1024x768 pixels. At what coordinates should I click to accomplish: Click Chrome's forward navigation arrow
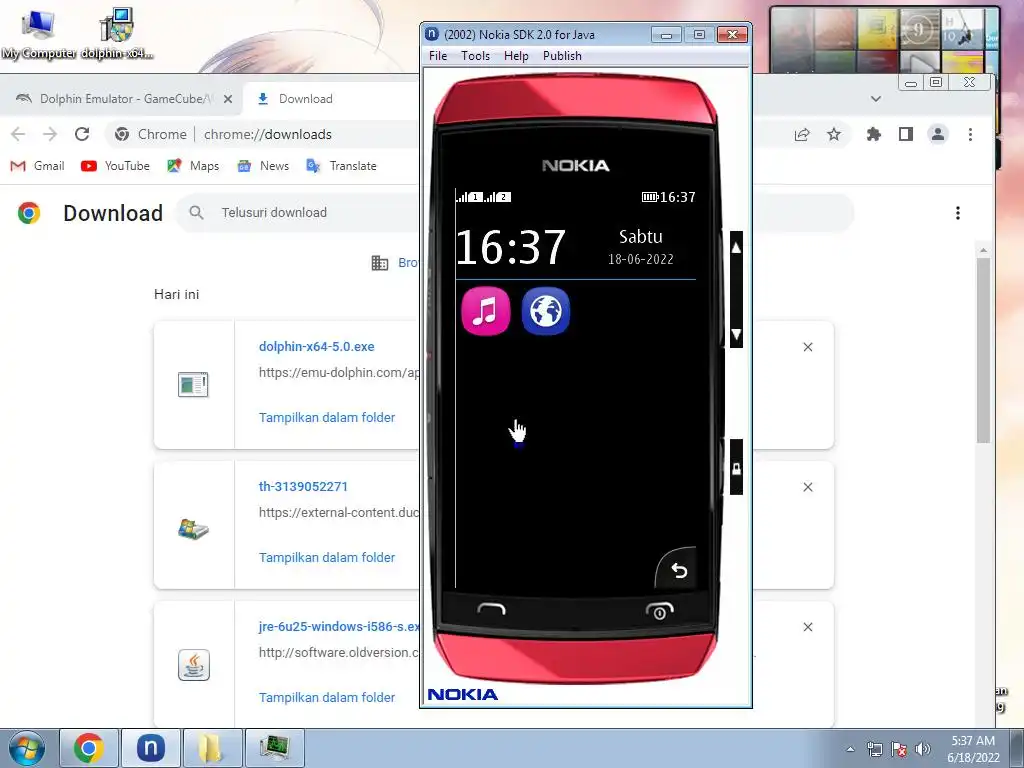50,134
